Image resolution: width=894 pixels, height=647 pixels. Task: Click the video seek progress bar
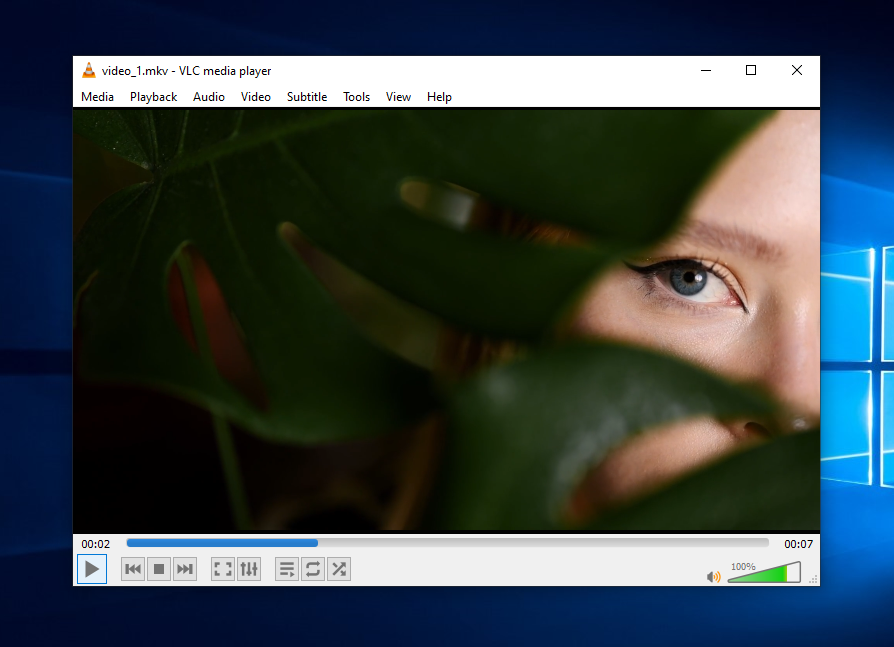coord(447,543)
